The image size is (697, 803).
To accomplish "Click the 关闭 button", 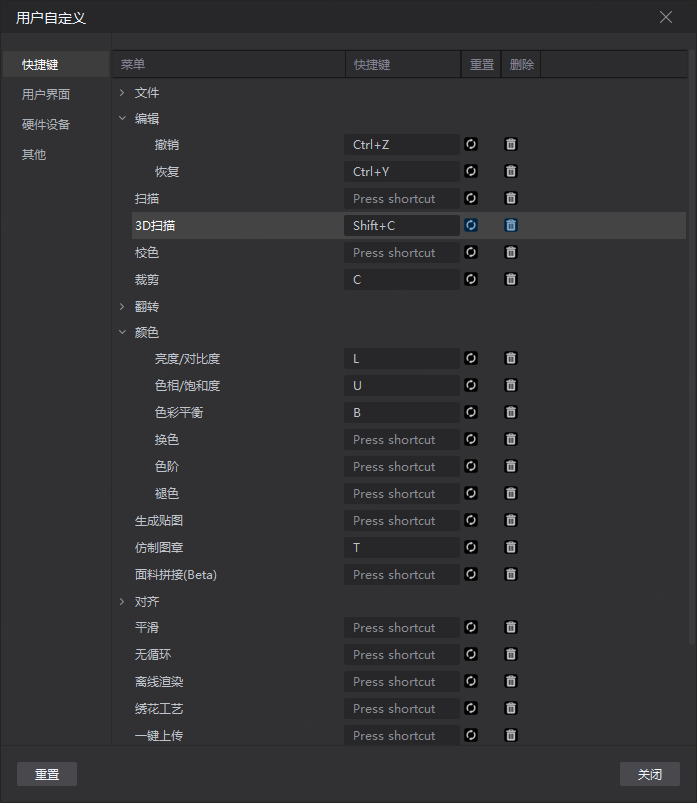I will [x=649, y=774].
